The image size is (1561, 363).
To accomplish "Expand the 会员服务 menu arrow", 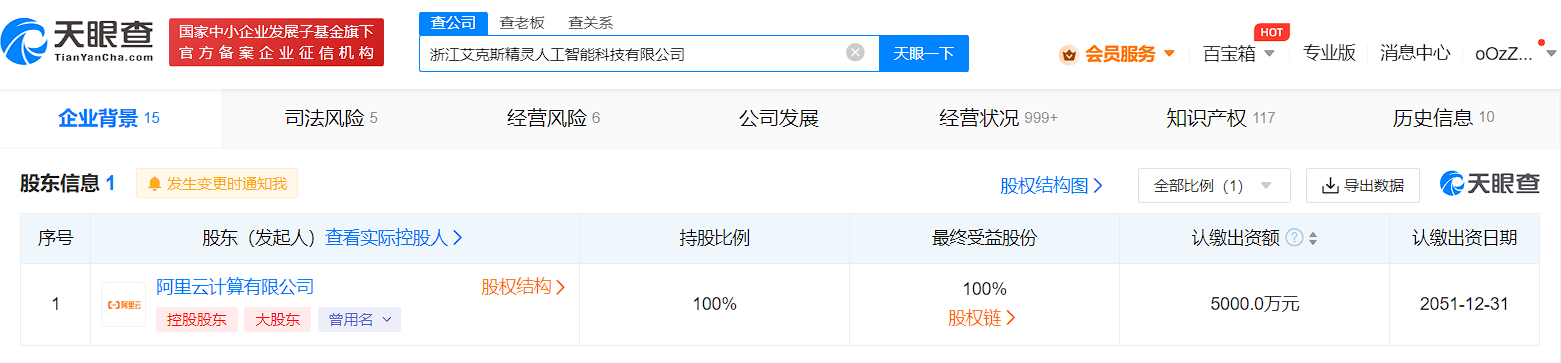I will (x=1169, y=54).
